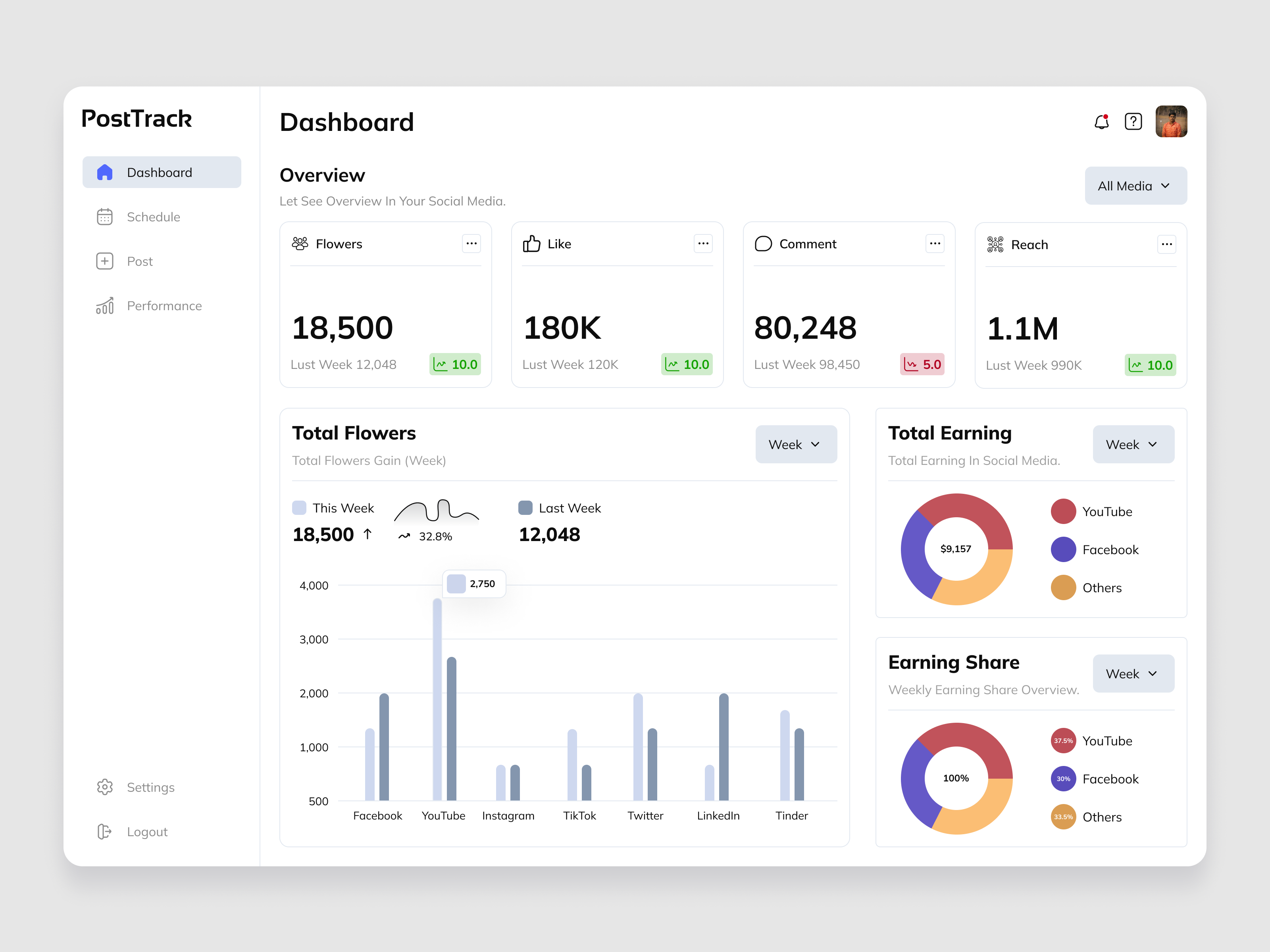The width and height of the screenshot is (1270, 952).
Task: Click the Logout link
Action: click(x=147, y=831)
